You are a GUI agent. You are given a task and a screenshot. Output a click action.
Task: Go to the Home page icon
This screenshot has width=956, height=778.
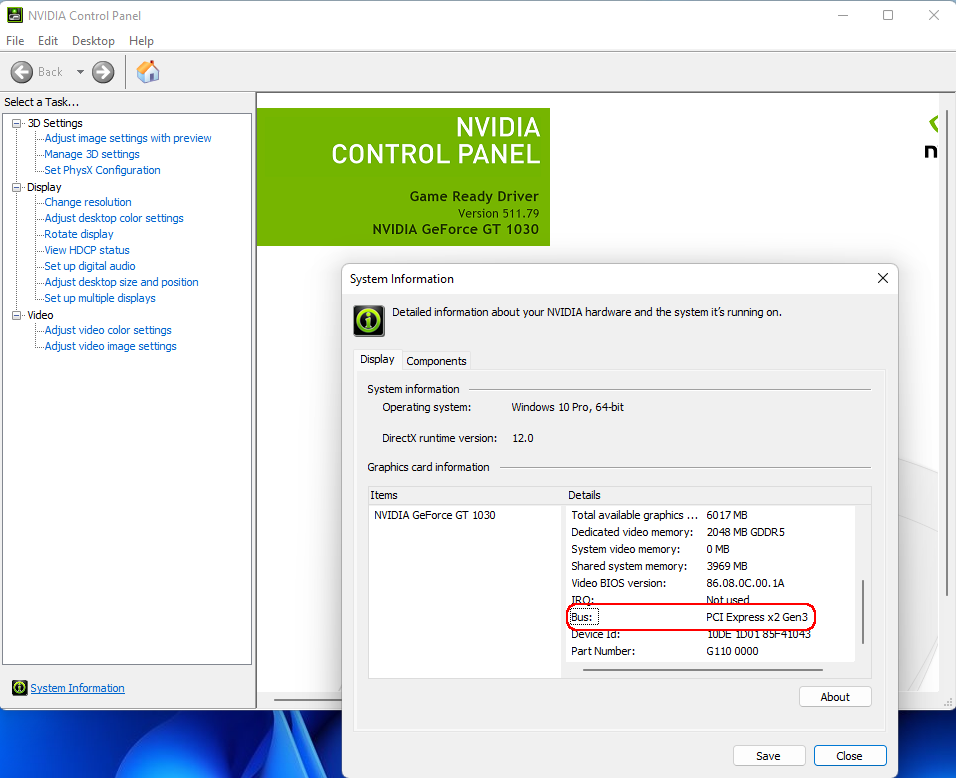pos(148,72)
